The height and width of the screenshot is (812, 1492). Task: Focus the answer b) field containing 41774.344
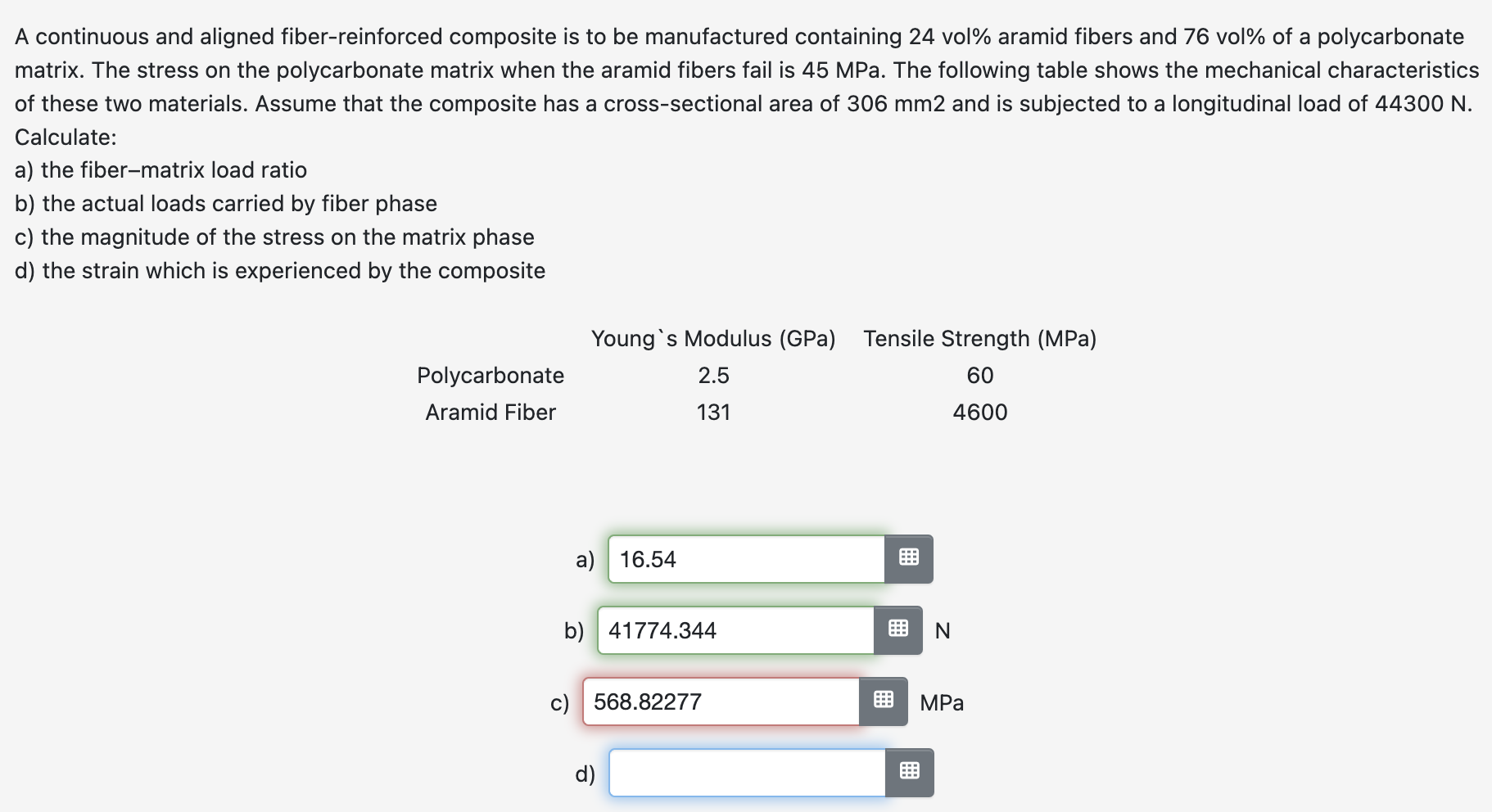736,630
